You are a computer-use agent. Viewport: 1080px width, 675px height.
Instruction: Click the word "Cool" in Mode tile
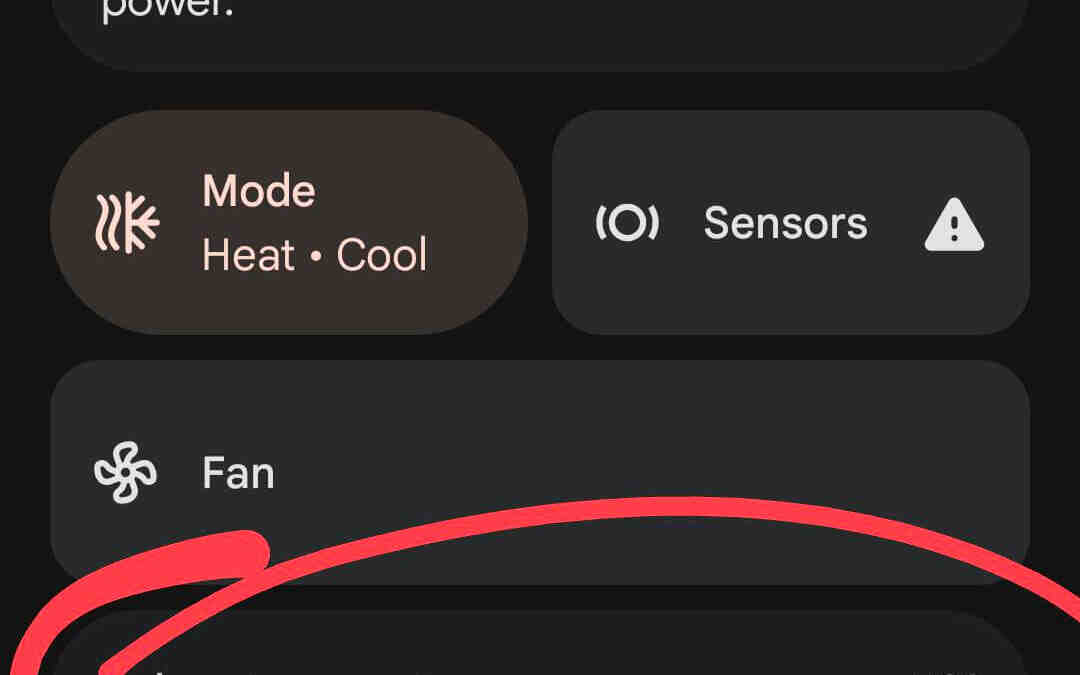point(382,255)
